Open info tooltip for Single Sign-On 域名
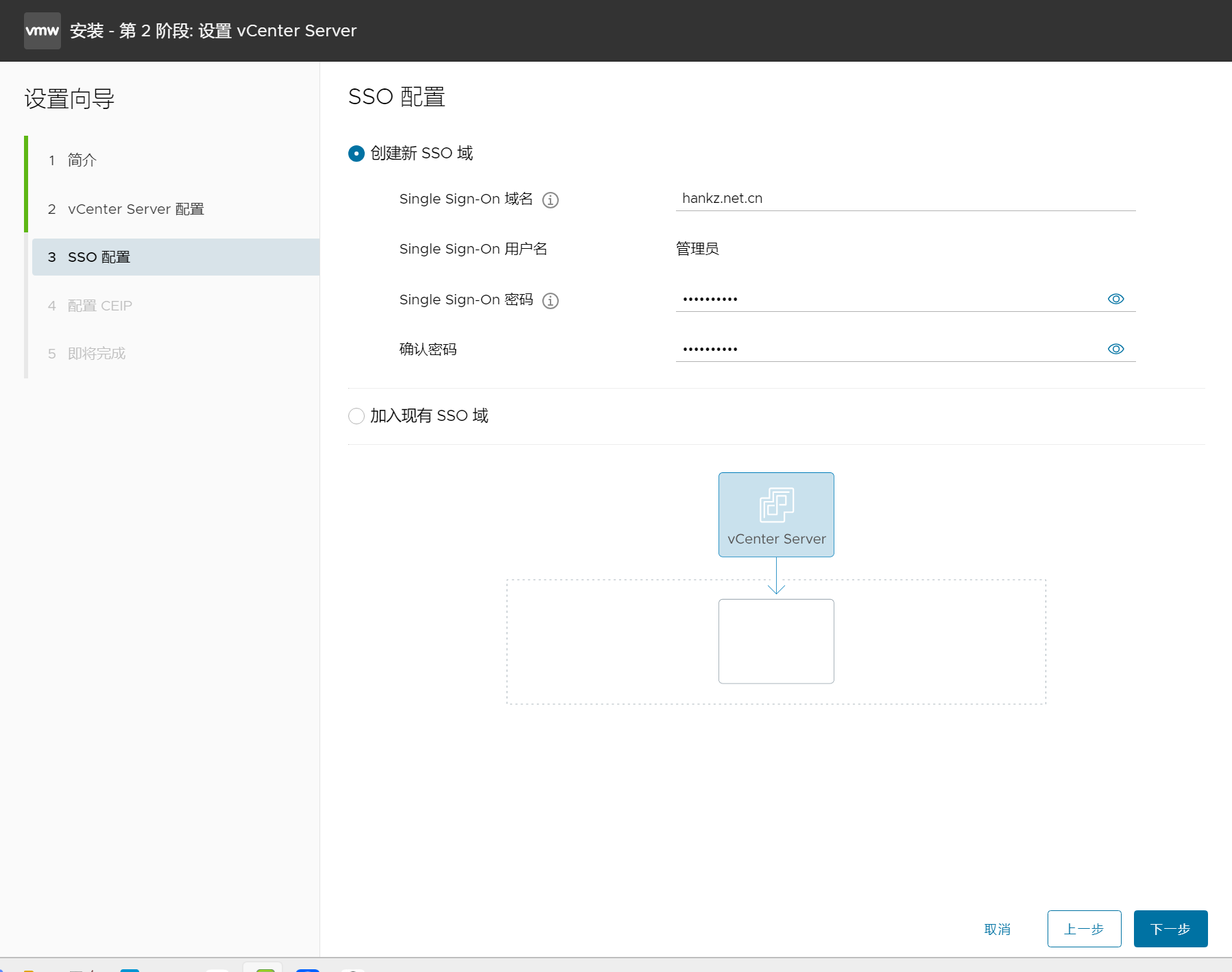The width and height of the screenshot is (1232, 972). tap(551, 200)
